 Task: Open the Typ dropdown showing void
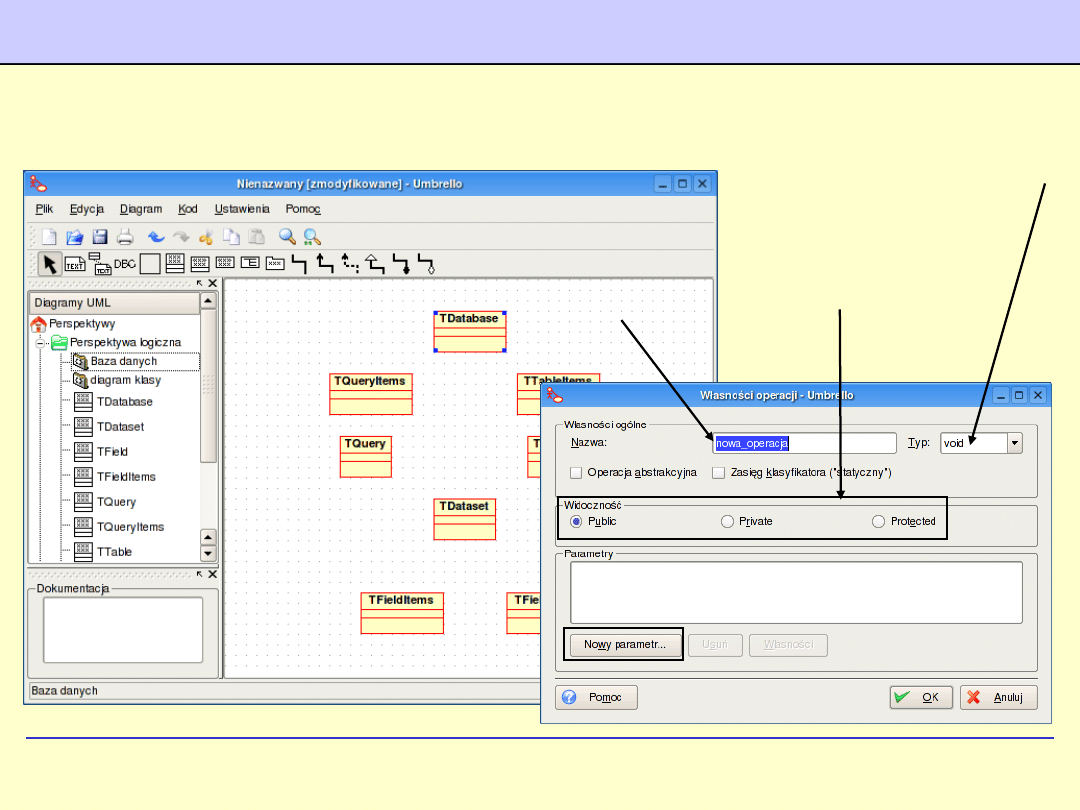(x=1014, y=443)
